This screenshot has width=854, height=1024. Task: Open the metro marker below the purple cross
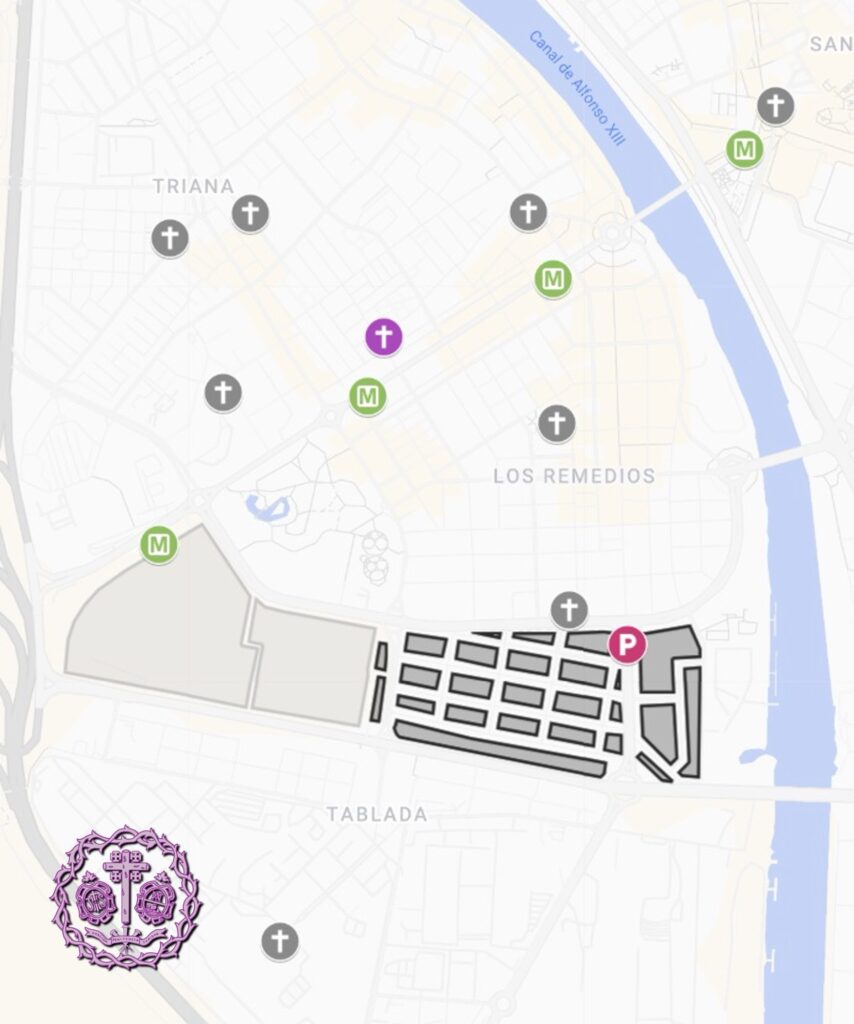click(368, 396)
